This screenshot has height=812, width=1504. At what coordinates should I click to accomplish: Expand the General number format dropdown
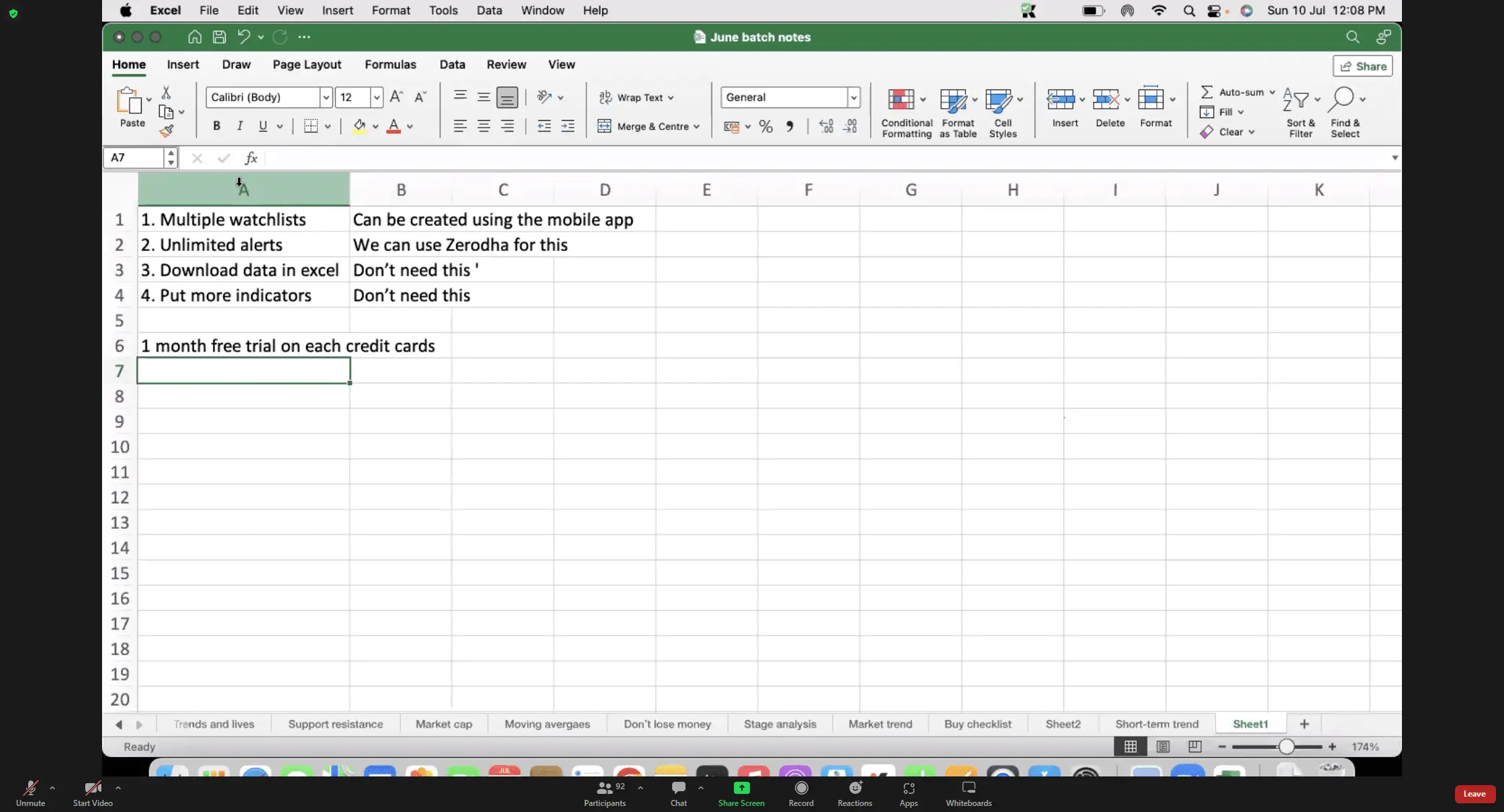tap(853, 97)
